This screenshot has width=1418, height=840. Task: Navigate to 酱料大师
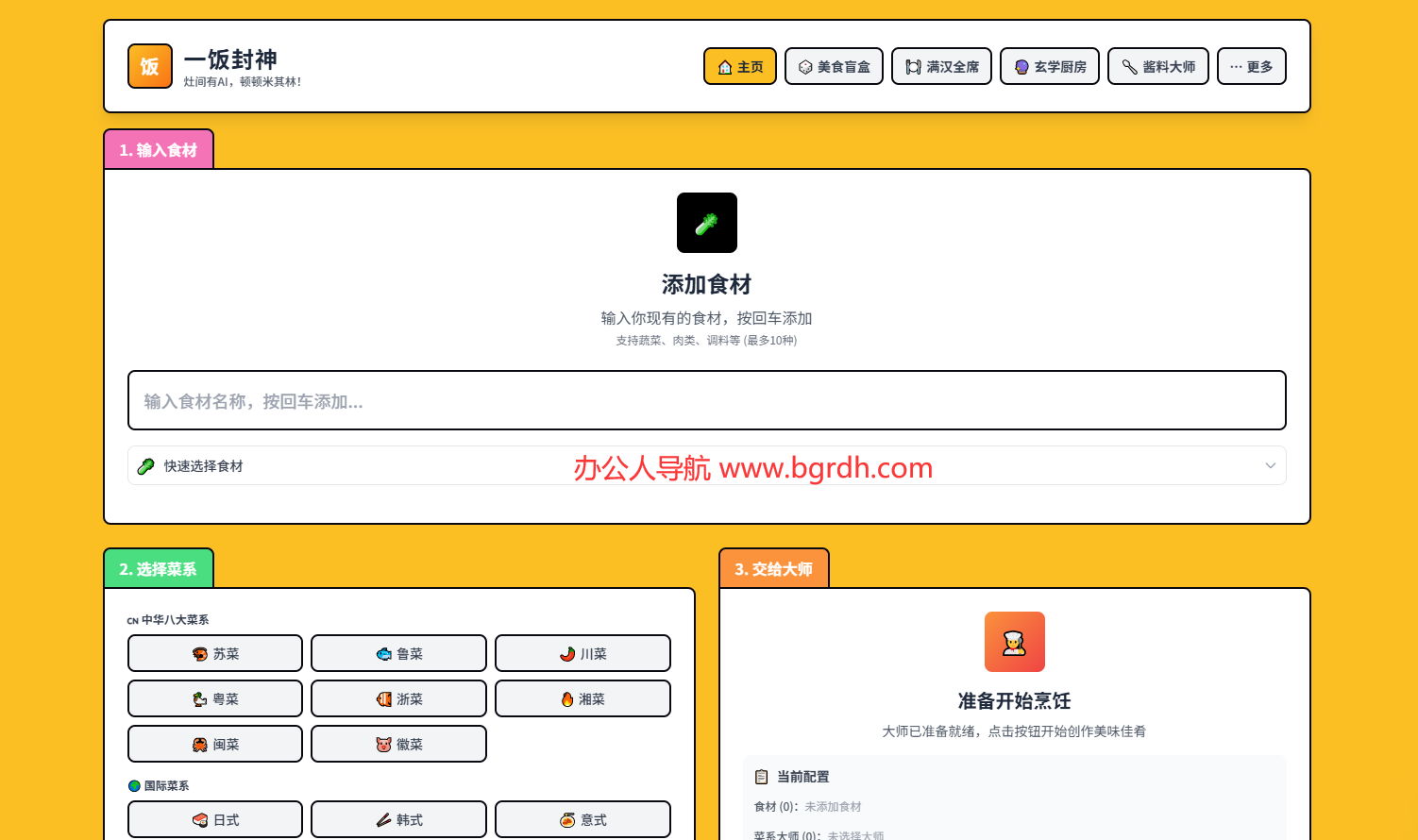pyautogui.click(x=1157, y=67)
